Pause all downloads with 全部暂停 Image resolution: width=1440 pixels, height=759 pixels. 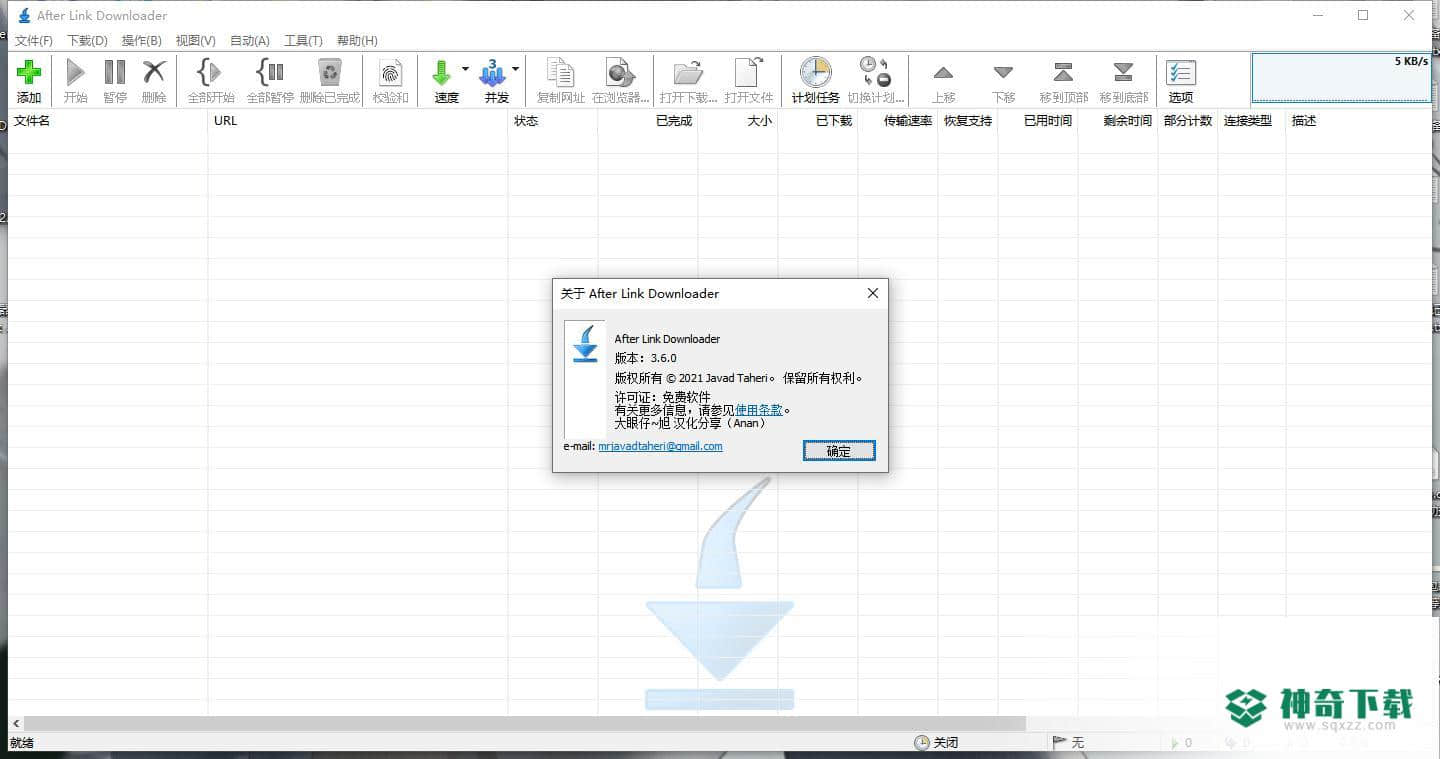(x=270, y=72)
